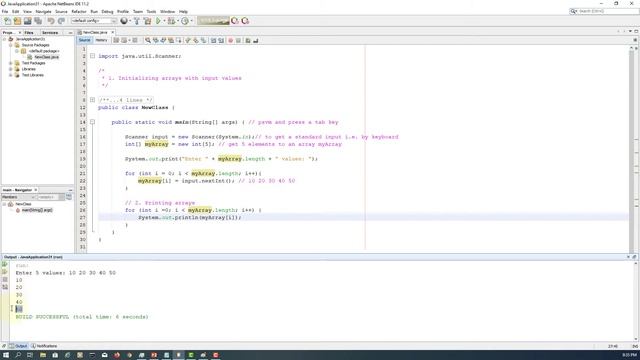Screen dimensions: 640x360
Task: Click the taskbar Search icon
Action: 18,355
